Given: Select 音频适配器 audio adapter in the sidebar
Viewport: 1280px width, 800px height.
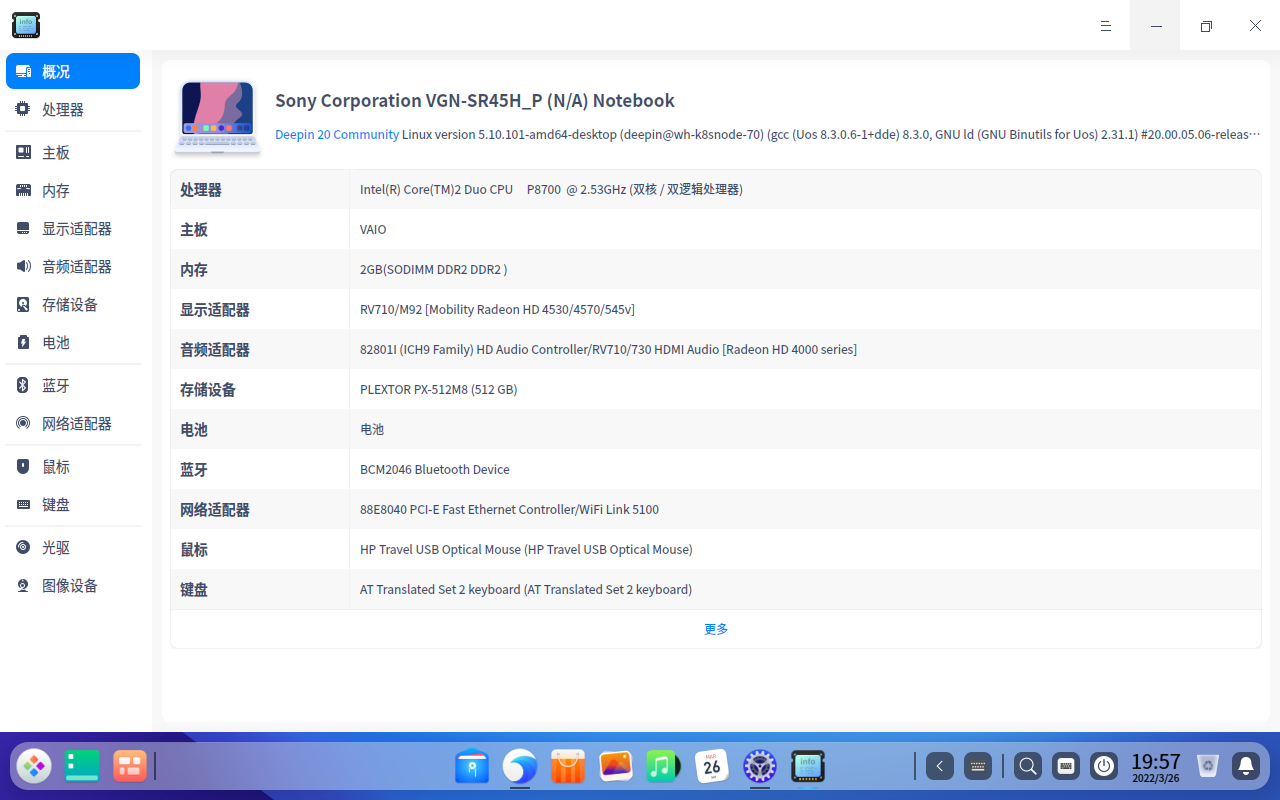Looking at the screenshot, I should pyautogui.click(x=73, y=266).
